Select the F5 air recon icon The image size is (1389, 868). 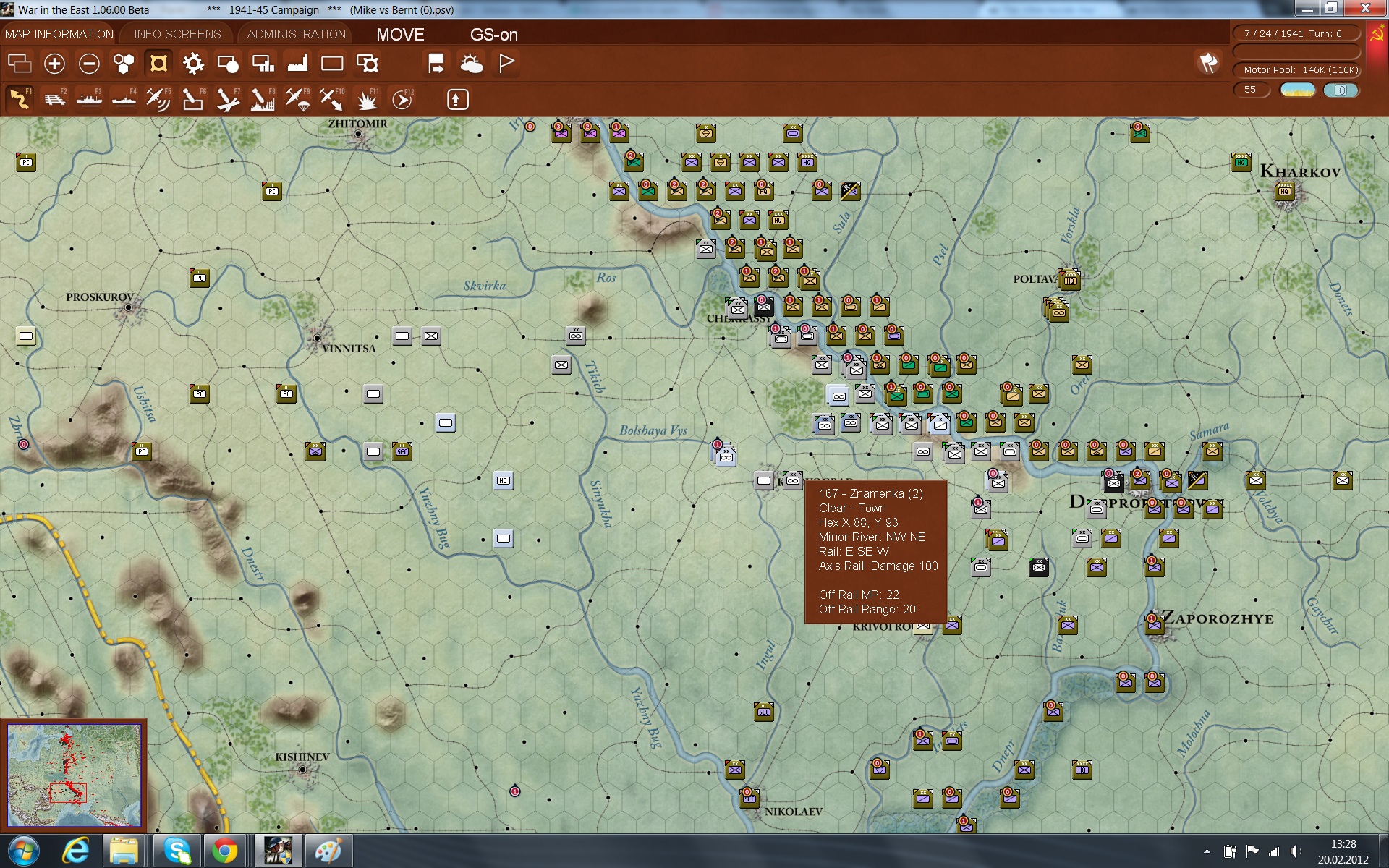(x=158, y=99)
